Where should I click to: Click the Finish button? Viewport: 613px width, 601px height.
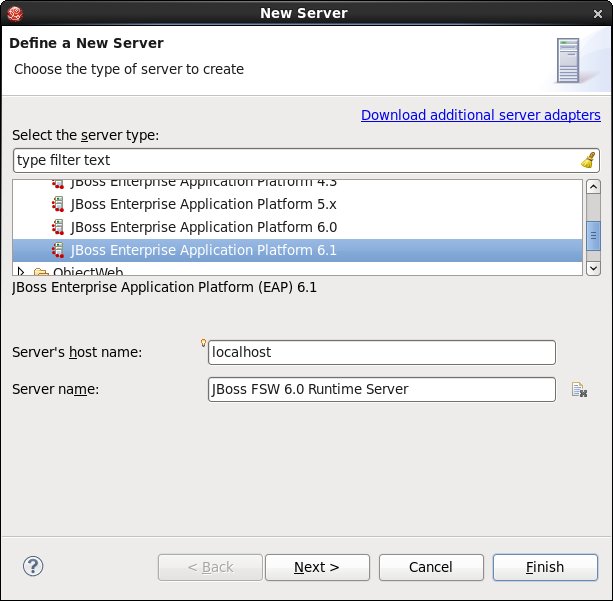click(x=545, y=567)
